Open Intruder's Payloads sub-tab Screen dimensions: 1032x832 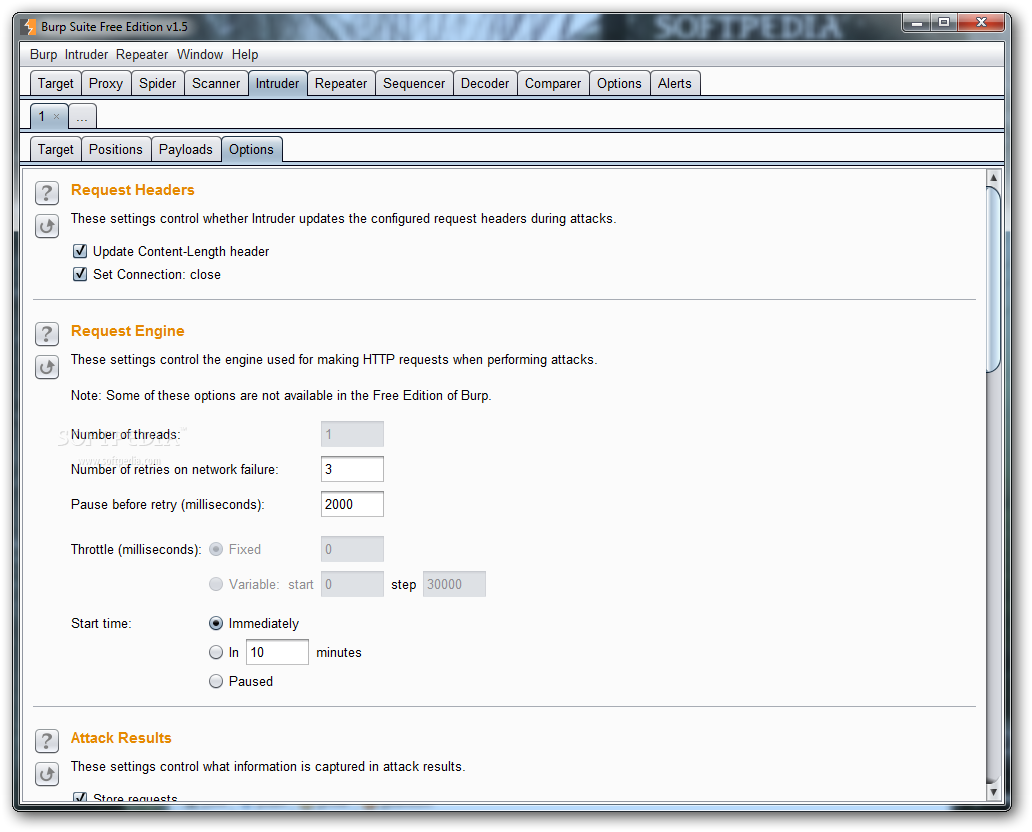[x=186, y=149]
